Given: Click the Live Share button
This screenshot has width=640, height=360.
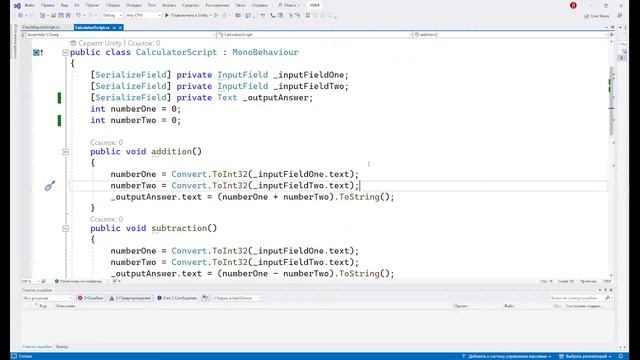Looking at the screenshot, I should 597,16.
